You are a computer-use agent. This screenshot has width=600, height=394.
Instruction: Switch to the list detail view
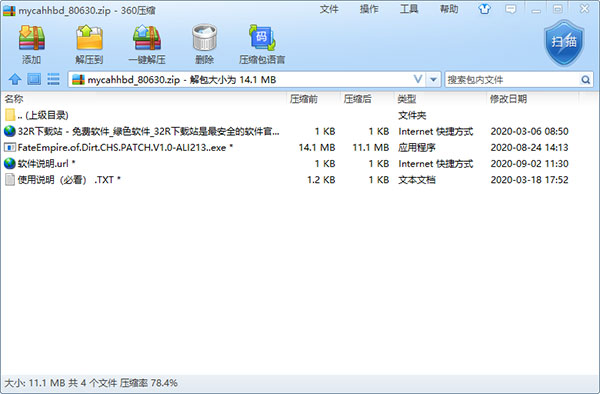point(53,80)
